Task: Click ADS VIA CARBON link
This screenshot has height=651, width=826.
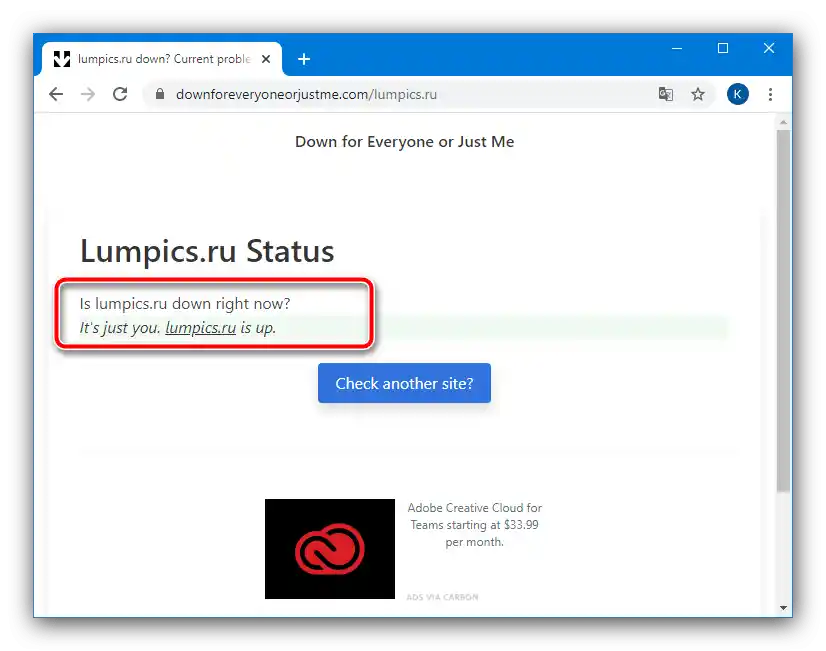Action: point(442,597)
